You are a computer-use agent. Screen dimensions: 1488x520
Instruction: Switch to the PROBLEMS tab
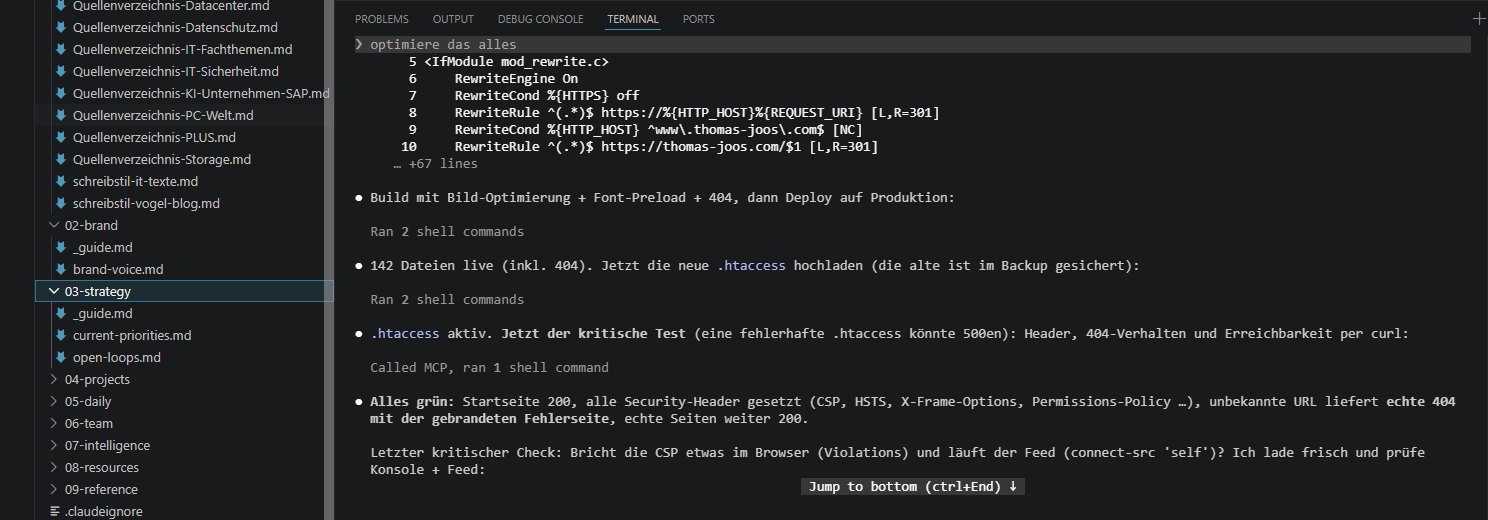coord(382,19)
